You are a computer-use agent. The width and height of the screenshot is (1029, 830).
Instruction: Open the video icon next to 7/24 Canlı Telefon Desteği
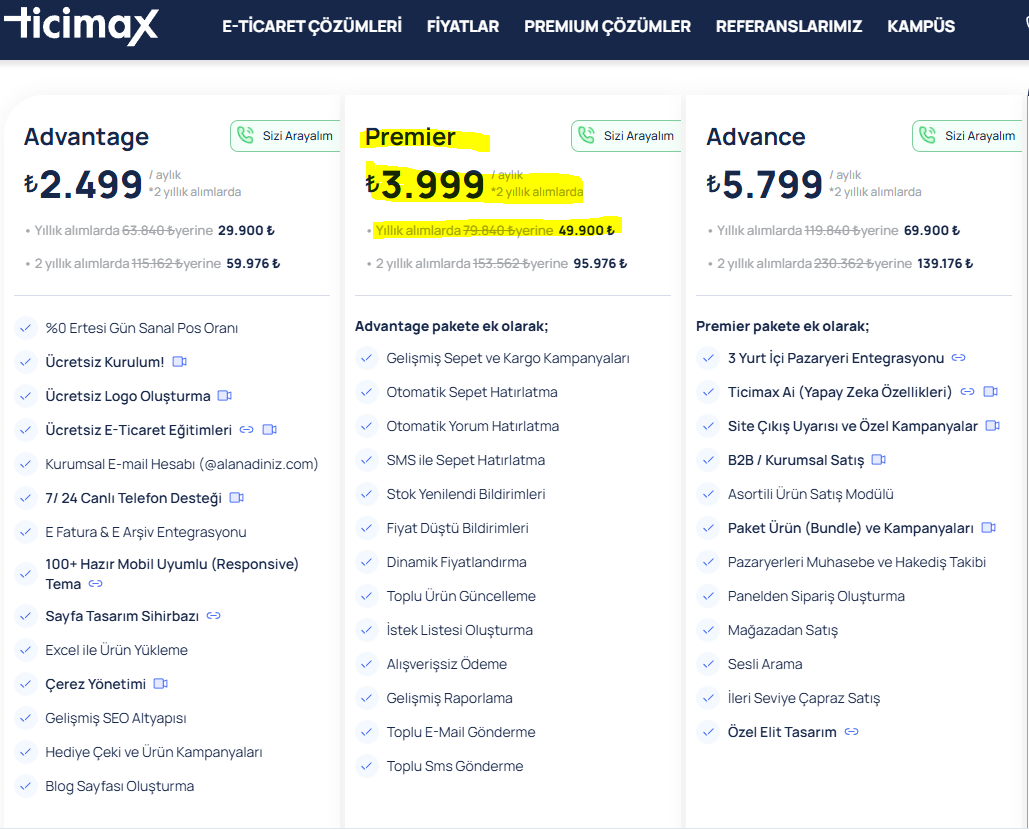237,498
